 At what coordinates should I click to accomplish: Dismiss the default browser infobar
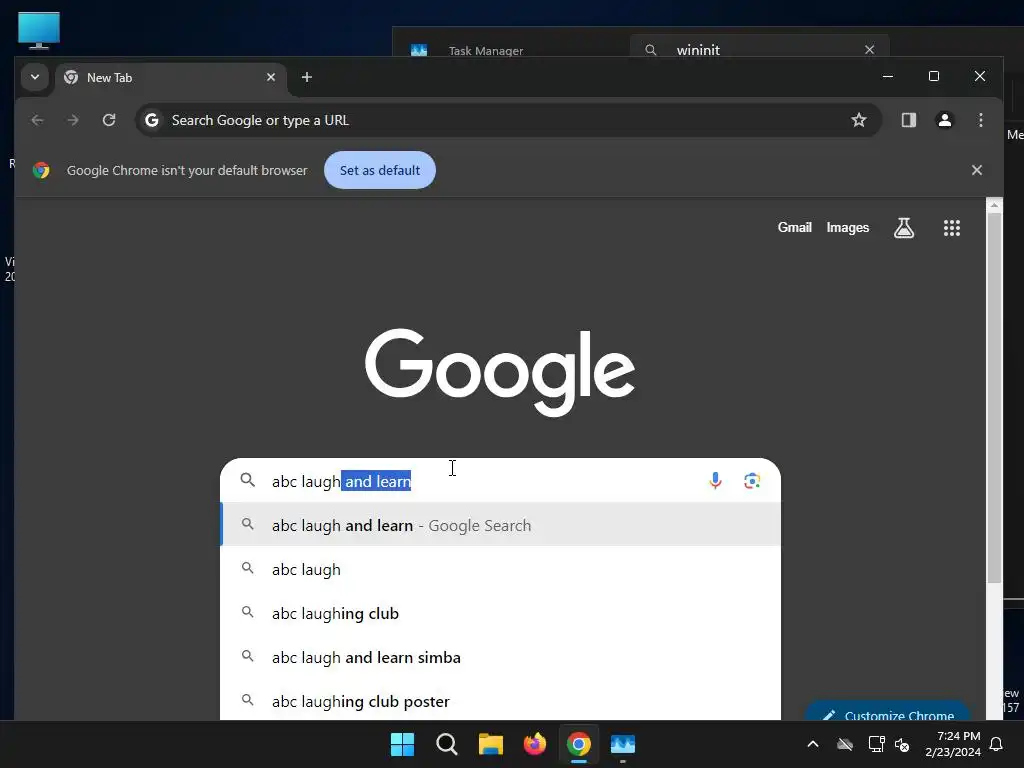pyautogui.click(x=977, y=170)
